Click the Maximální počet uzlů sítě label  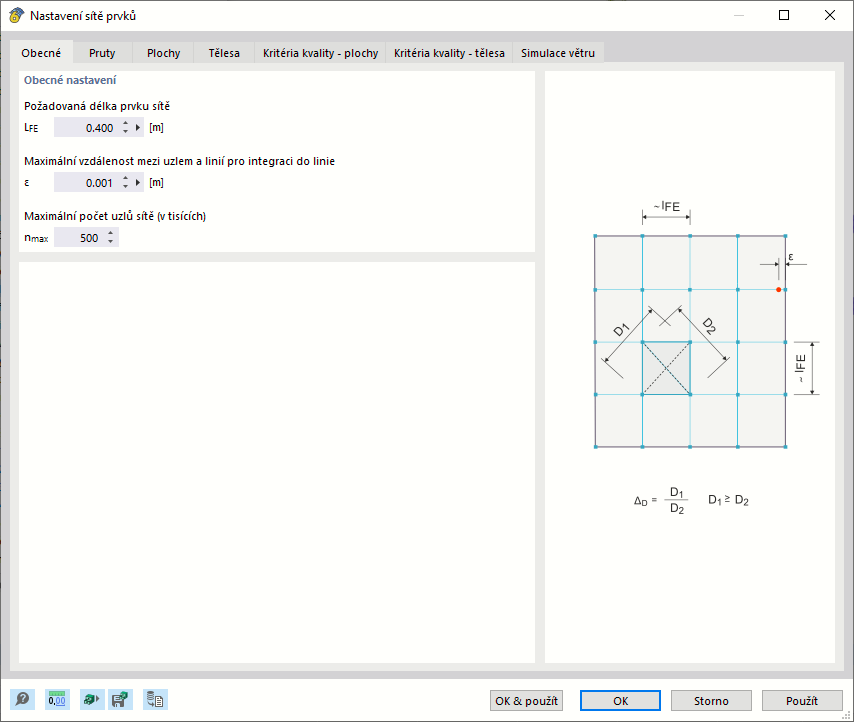coord(115,216)
